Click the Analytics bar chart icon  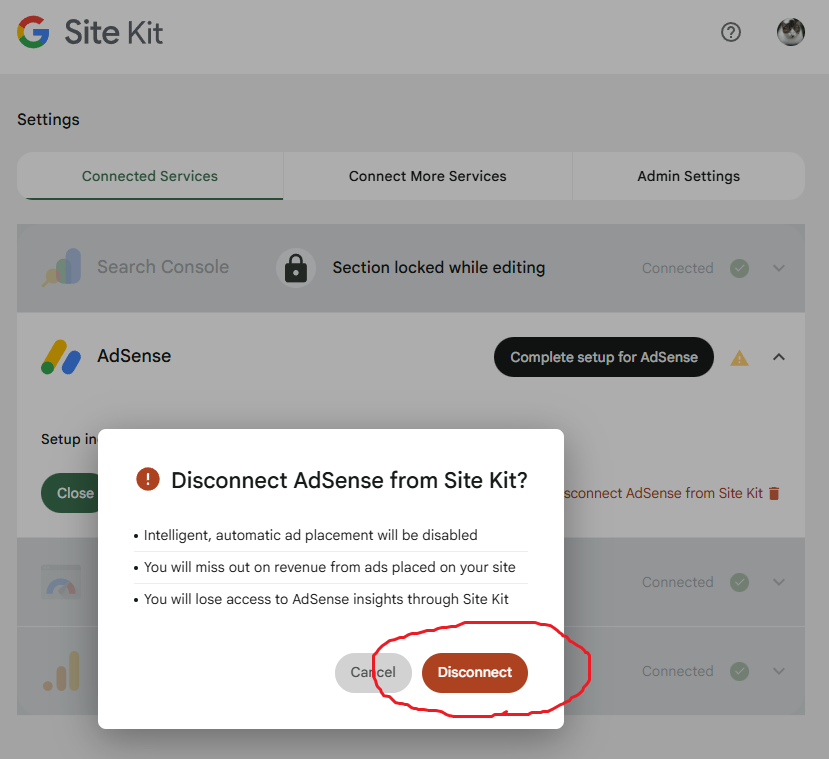[61, 672]
